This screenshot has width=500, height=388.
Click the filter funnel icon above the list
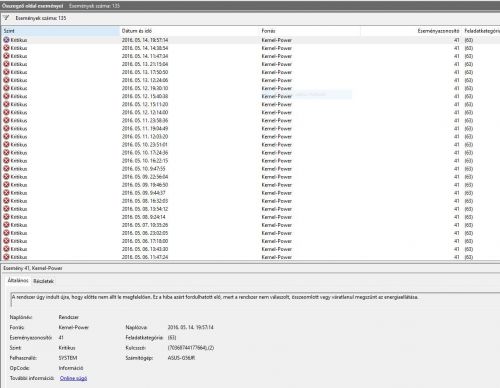tap(6, 18)
